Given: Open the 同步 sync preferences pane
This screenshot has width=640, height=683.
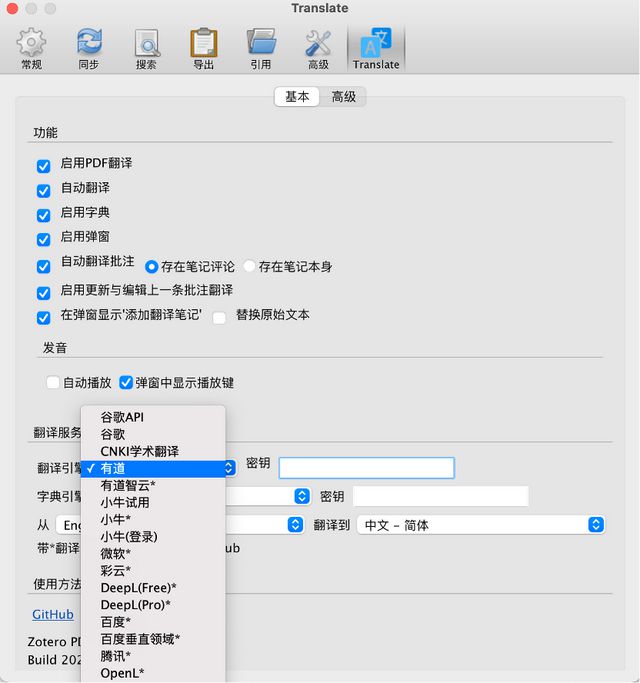Looking at the screenshot, I should coord(89,48).
